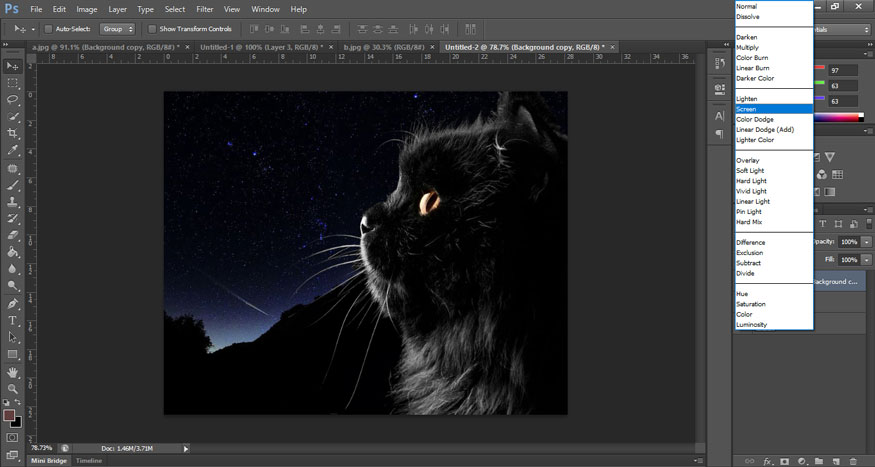This screenshot has width=875, height=467.
Task: Click the zoom percentage field 78.73%
Action: pyautogui.click(x=41, y=448)
